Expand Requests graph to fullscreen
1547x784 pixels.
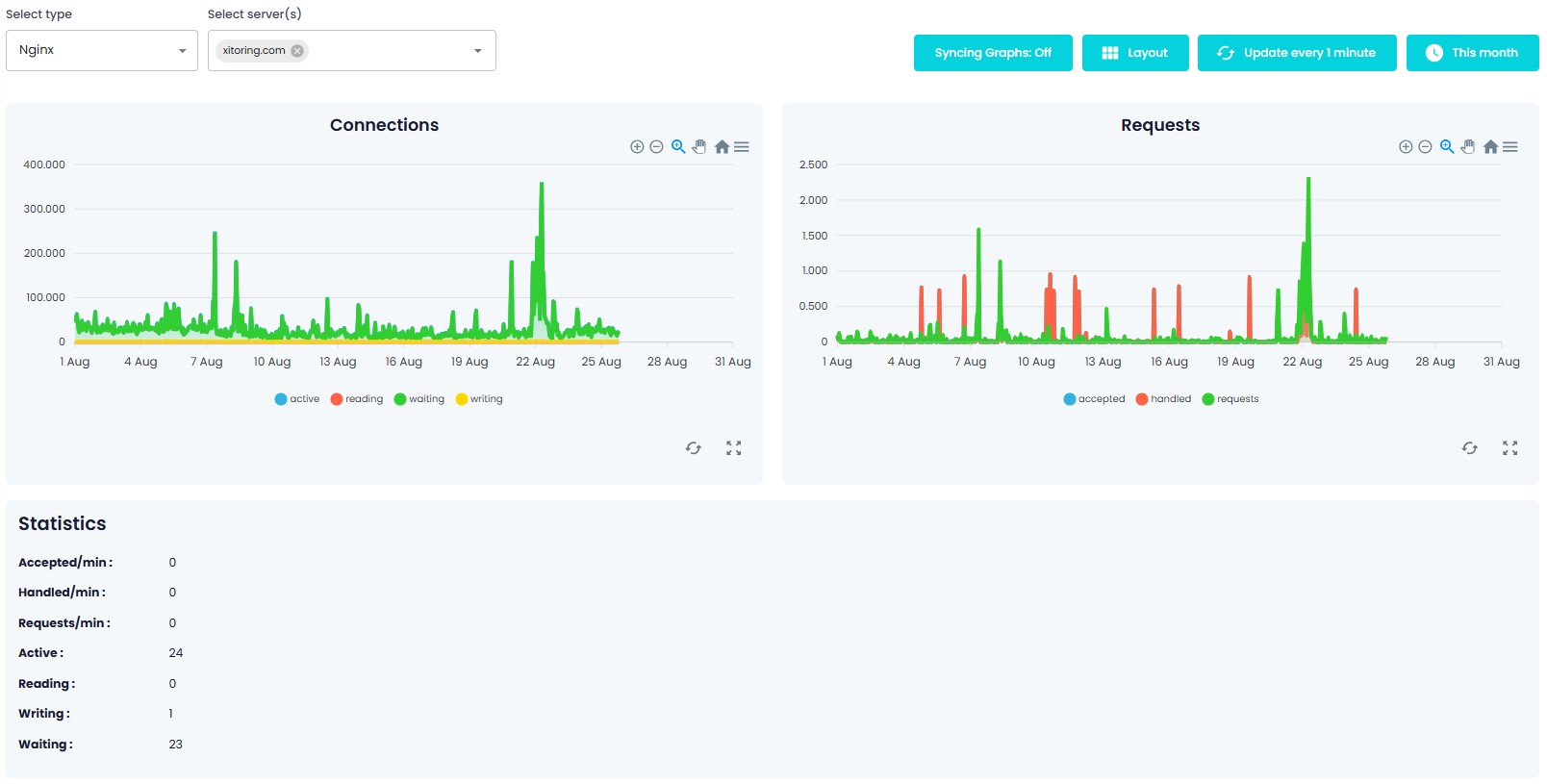1509,448
